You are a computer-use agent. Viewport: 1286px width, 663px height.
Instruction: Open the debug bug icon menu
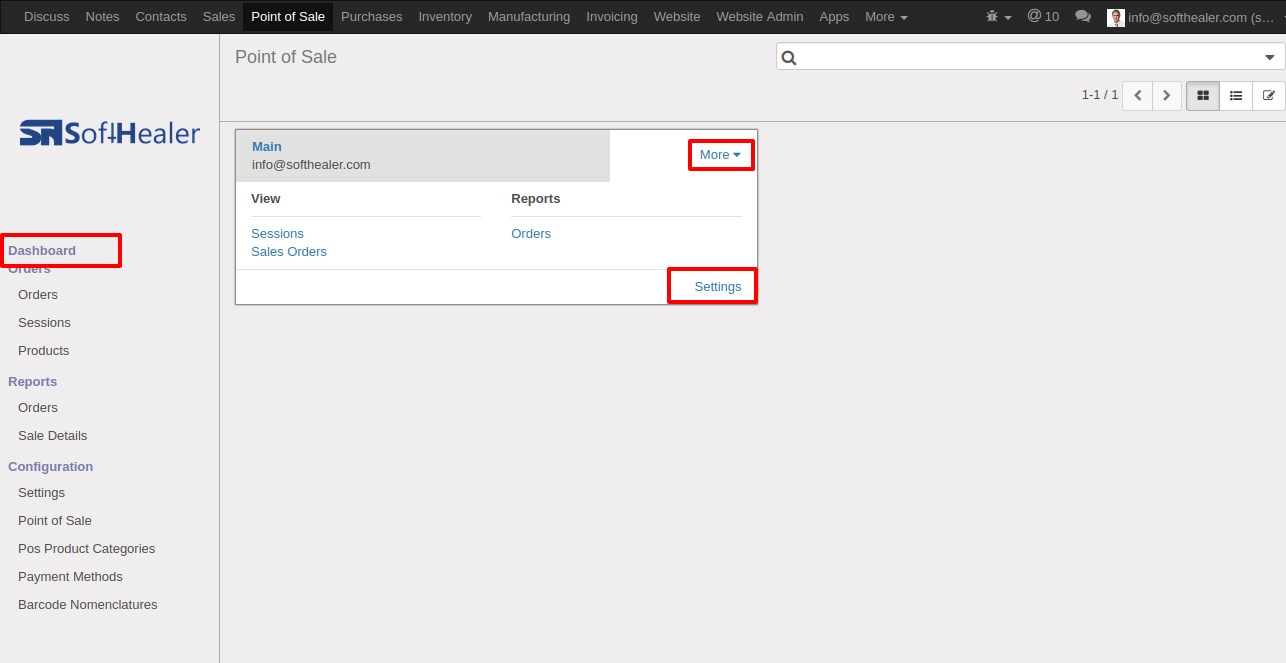click(998, 17)
